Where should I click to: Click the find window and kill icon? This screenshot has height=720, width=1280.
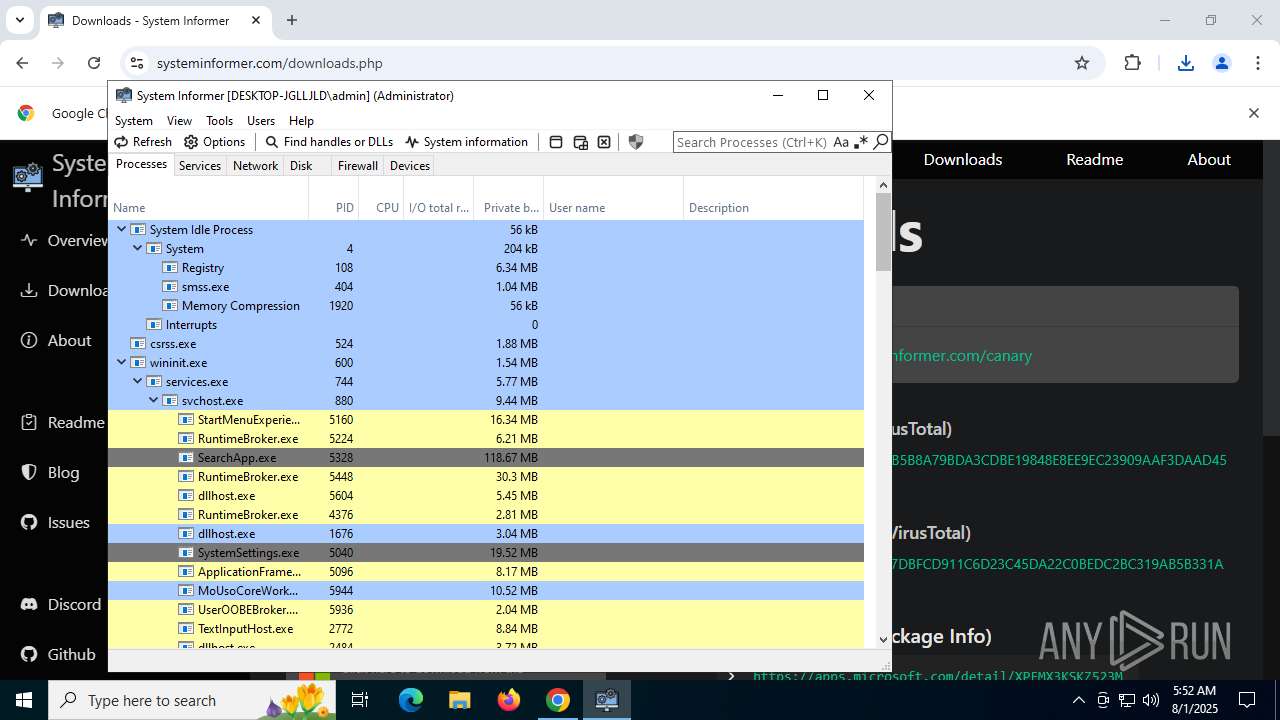(604, 142)
